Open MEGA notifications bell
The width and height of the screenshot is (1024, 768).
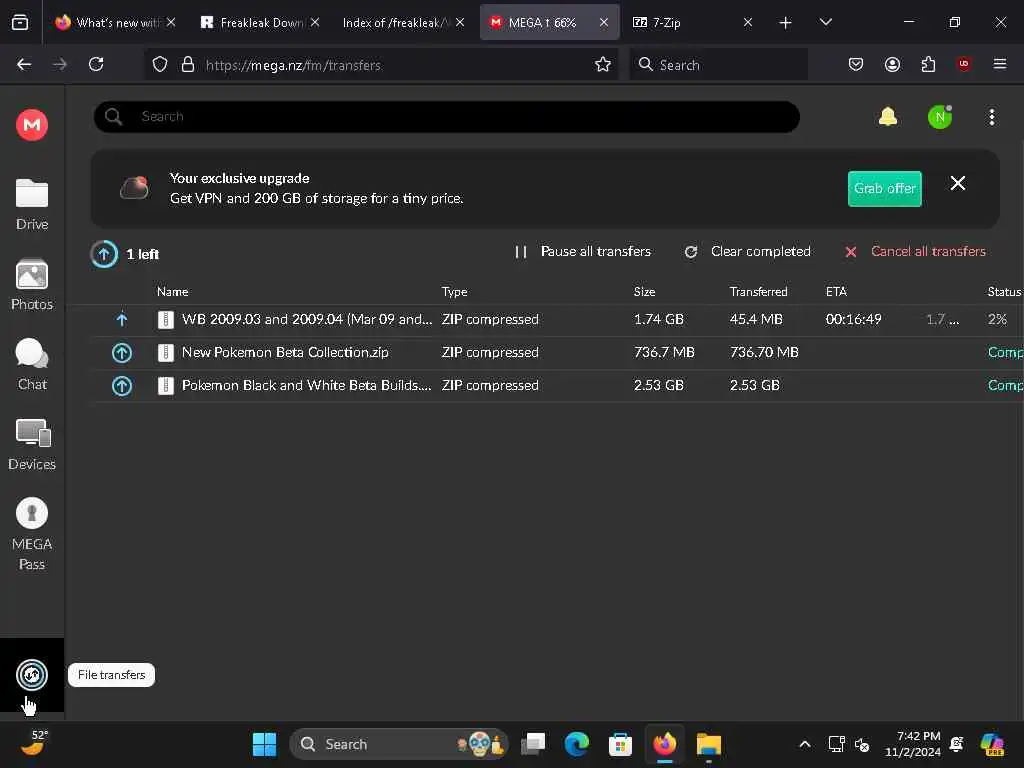click(888, 117)
